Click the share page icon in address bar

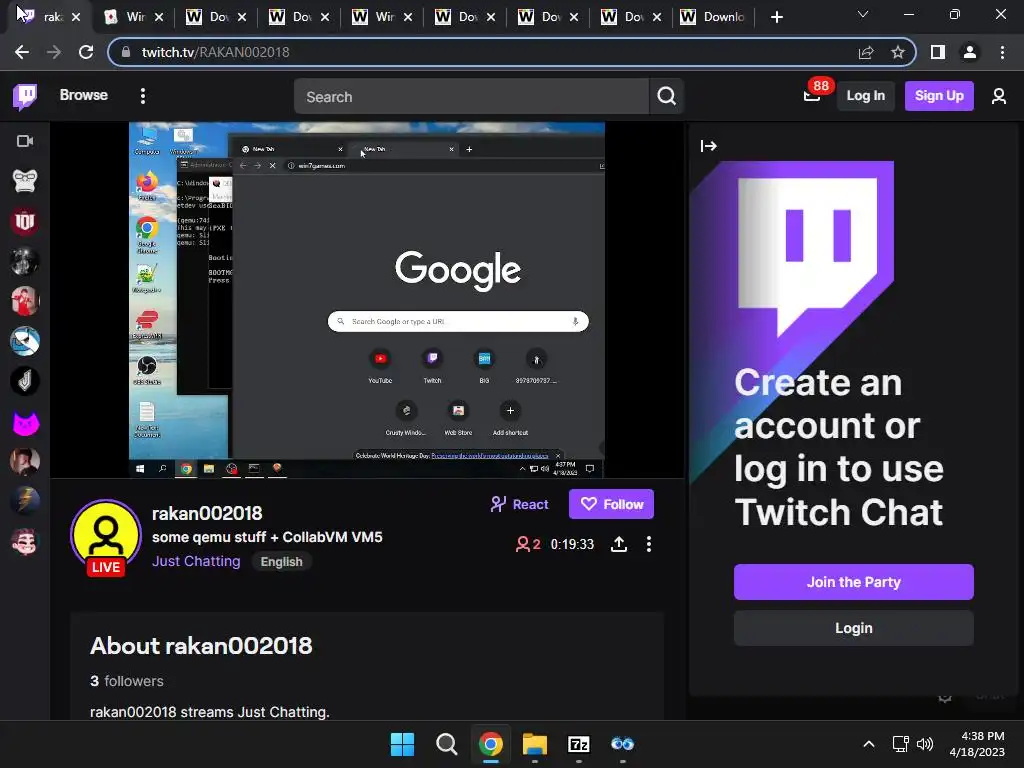[866, 52]
